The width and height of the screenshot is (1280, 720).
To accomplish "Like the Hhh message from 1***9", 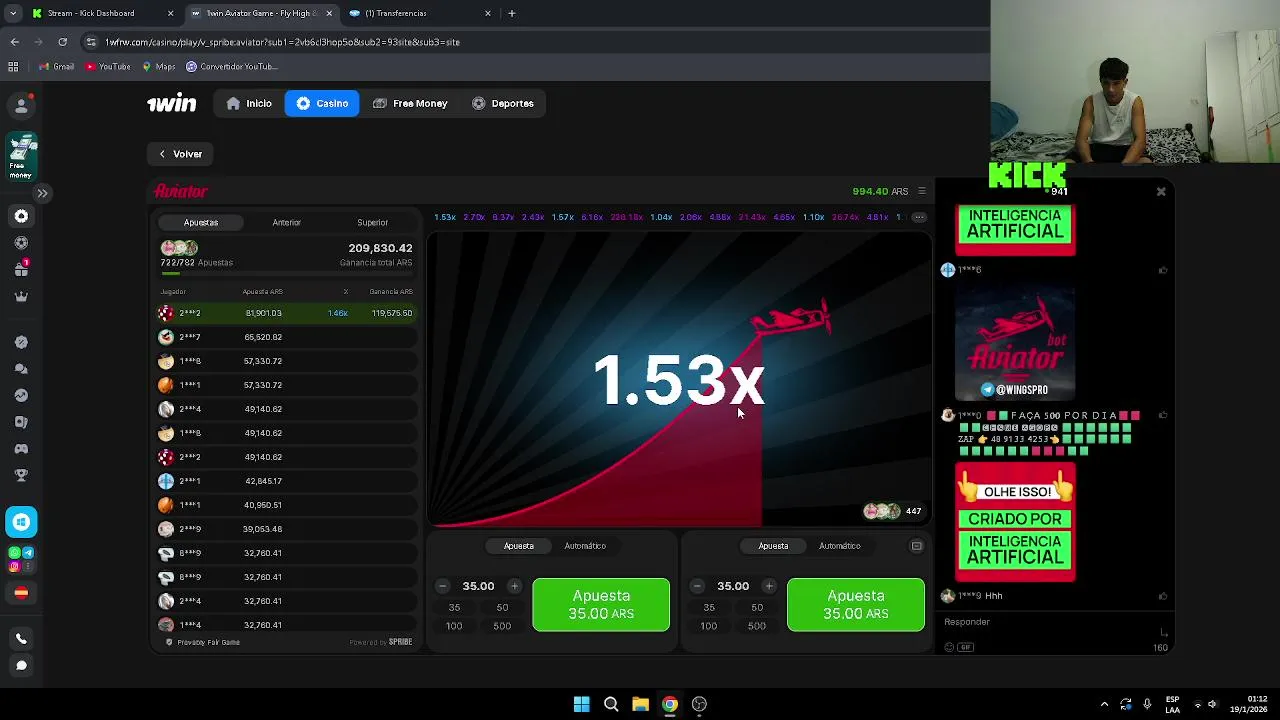I will click(x=1163, y=596).
